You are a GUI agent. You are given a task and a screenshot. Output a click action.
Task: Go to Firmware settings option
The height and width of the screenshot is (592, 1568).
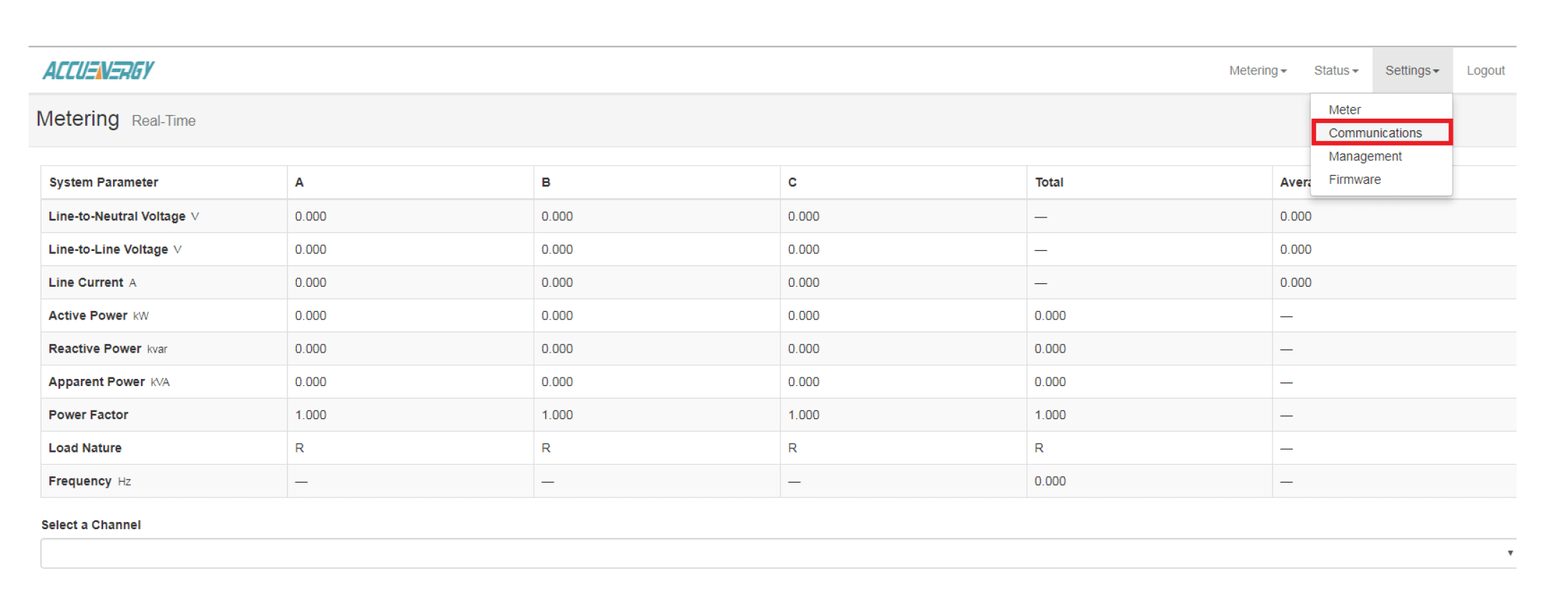click(1354, 179)
